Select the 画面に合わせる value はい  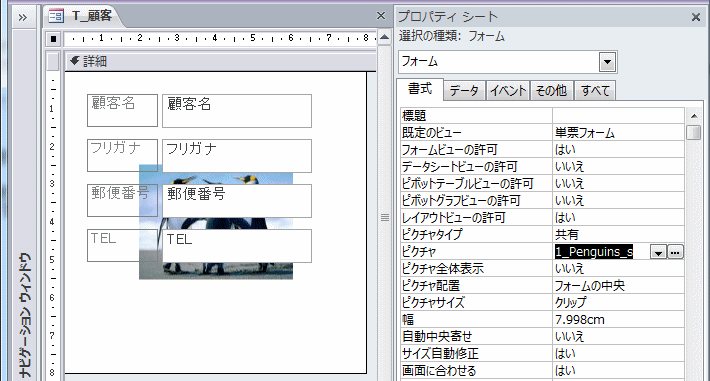tap(618, 371)
